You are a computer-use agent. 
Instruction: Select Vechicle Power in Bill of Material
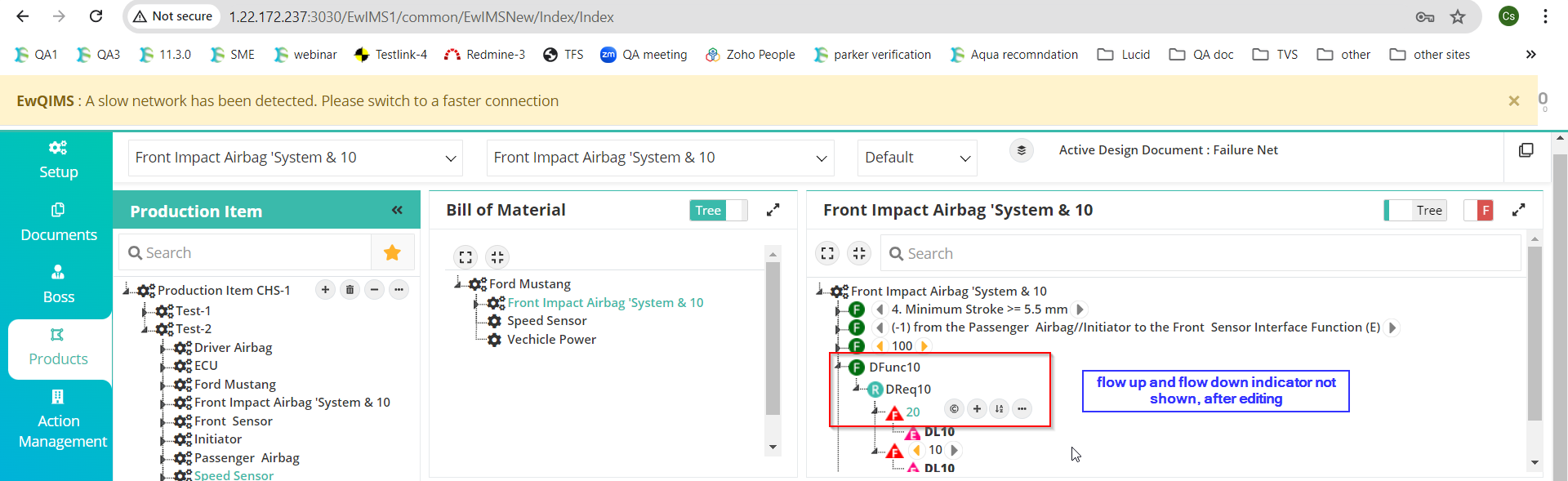[551, 340]
